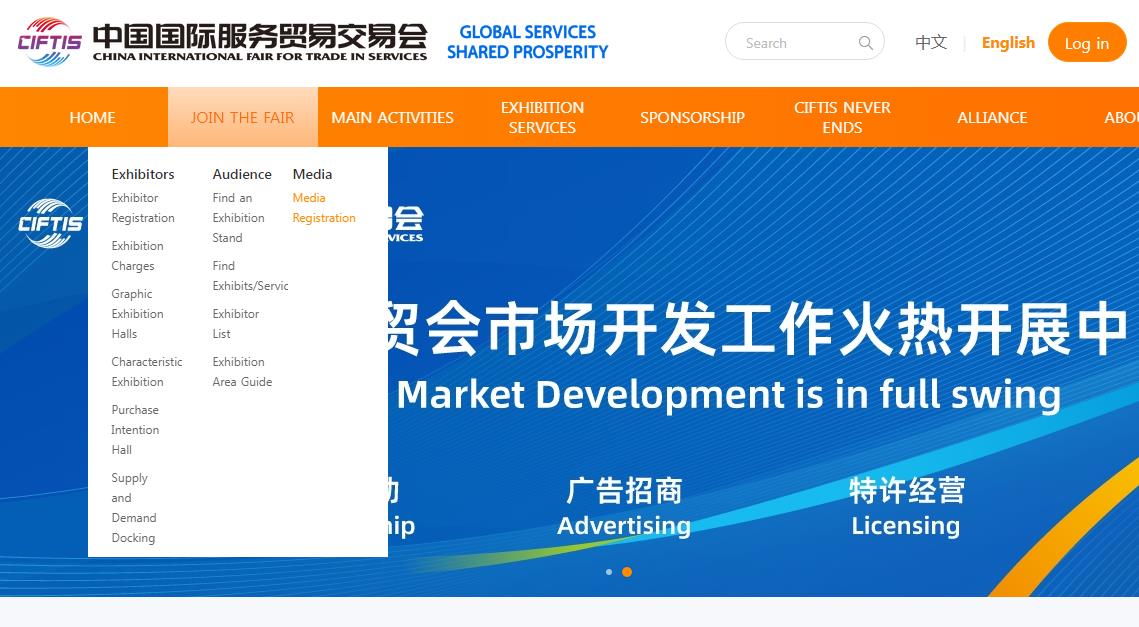The height and width of the screenshot is (627, 1139).
Task: Click the search magnifier icon
Action: tap(865, 43)
